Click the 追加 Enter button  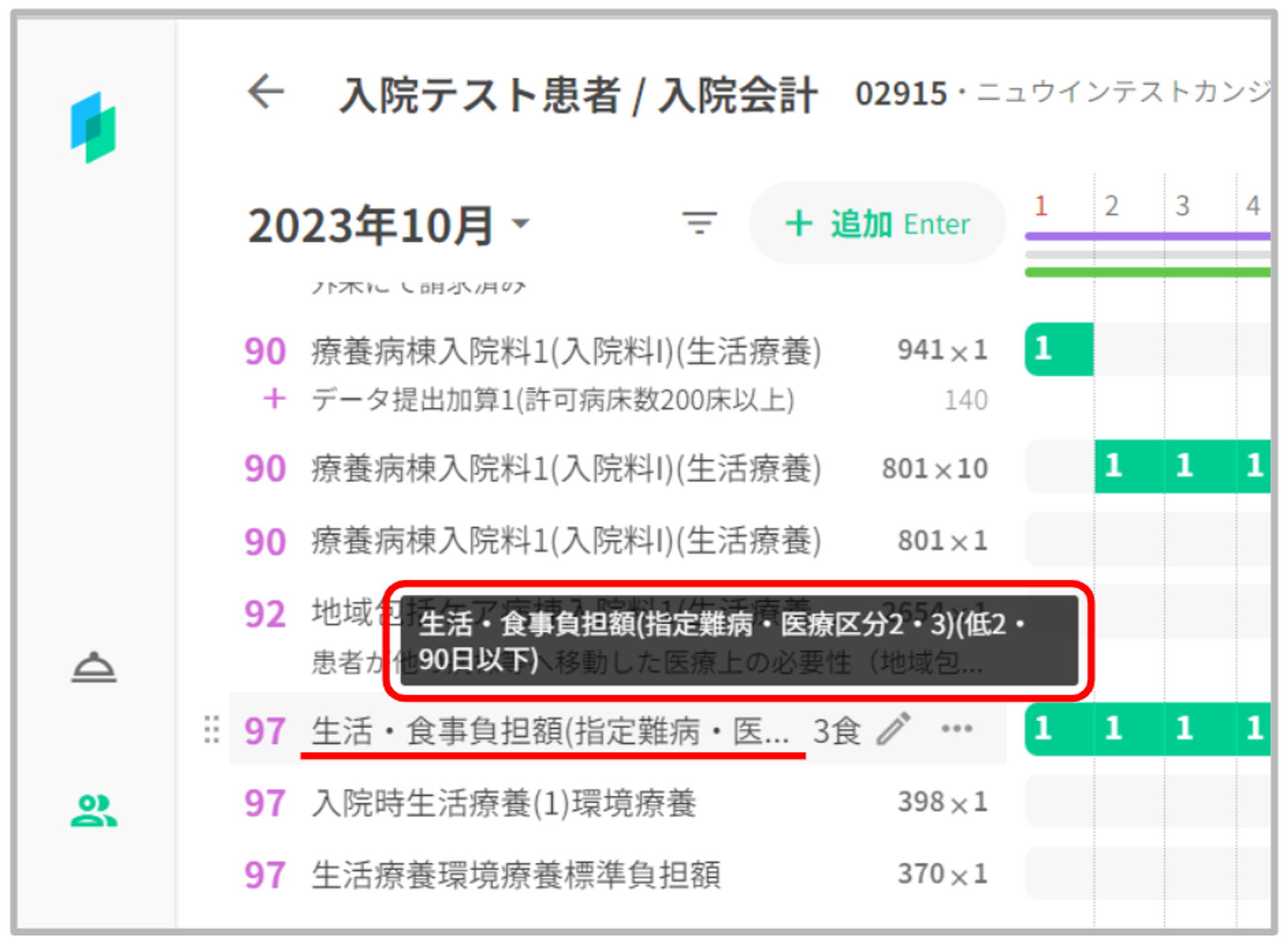(877, 224)
